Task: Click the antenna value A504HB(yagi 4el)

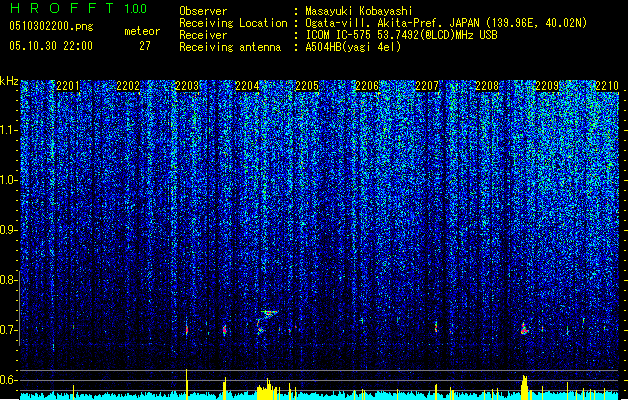Action: [x=353, y=47]
